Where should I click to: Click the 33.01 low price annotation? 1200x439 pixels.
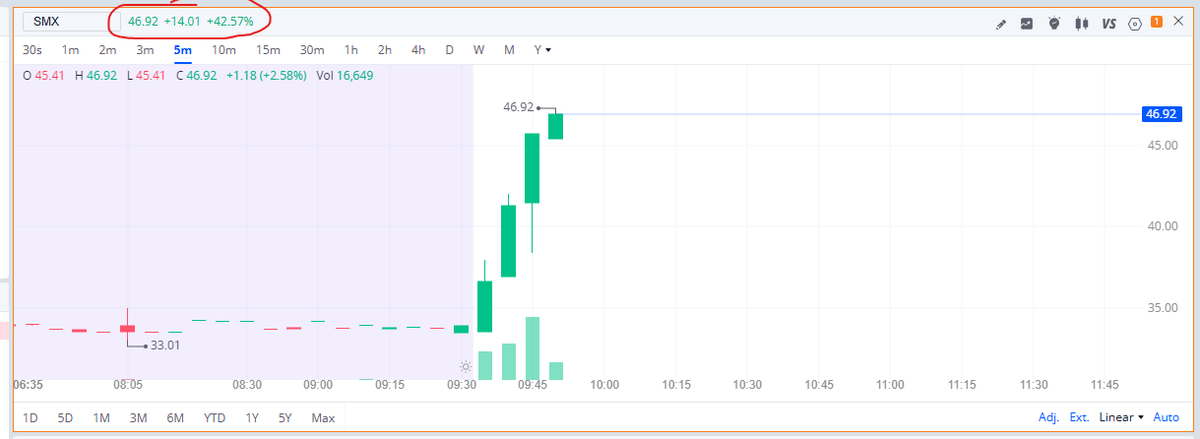tap(163, 346)
